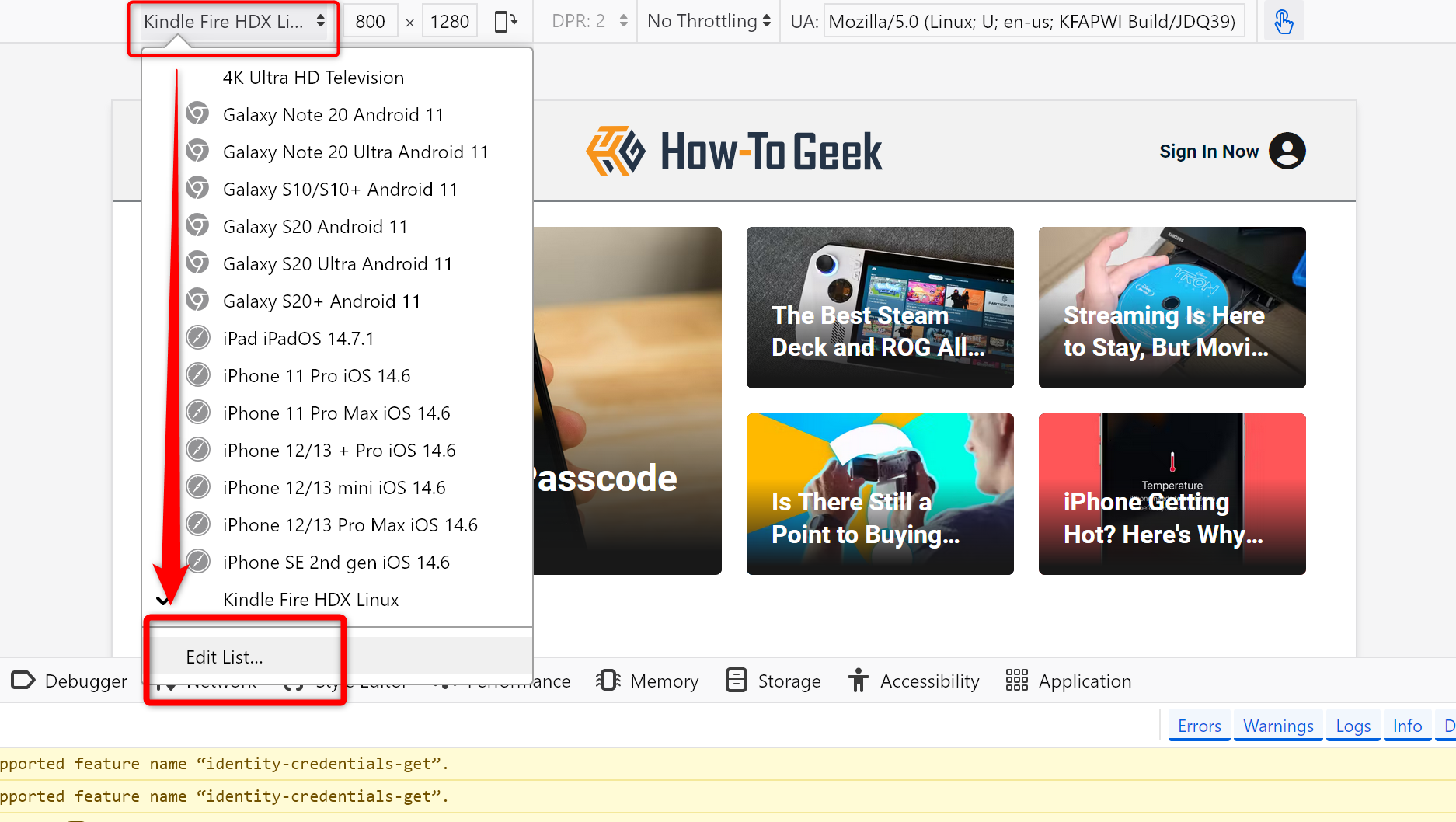
Task: Switch to the Storage tab
Action: pos(773,681)
